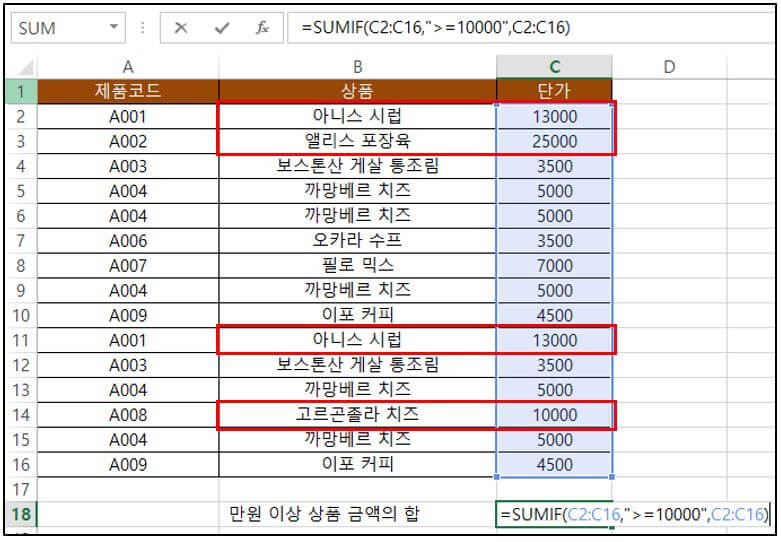Select cell B16 이포 커피
The width and height of the screenshot is (781, 542).
tap(358, 465)
